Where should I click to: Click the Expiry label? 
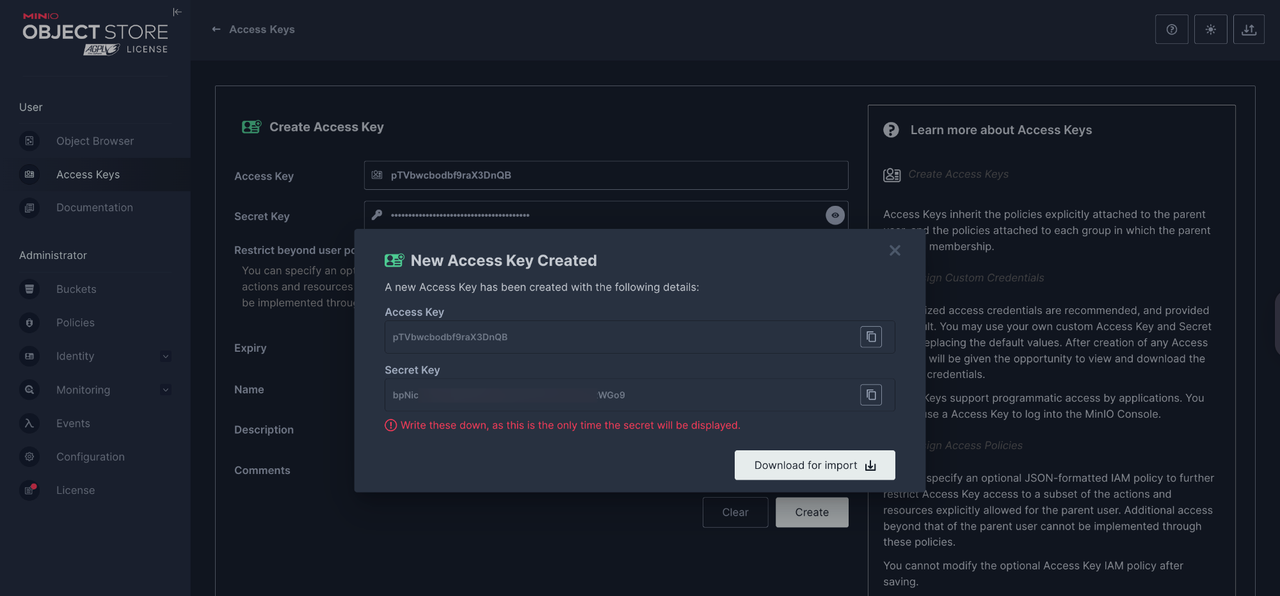(250, 348)
